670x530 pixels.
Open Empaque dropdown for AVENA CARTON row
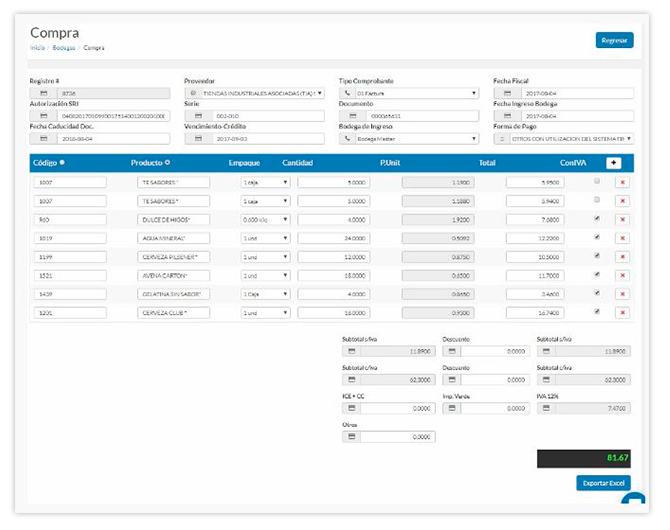pyautogui.click(x=265, y=275)
